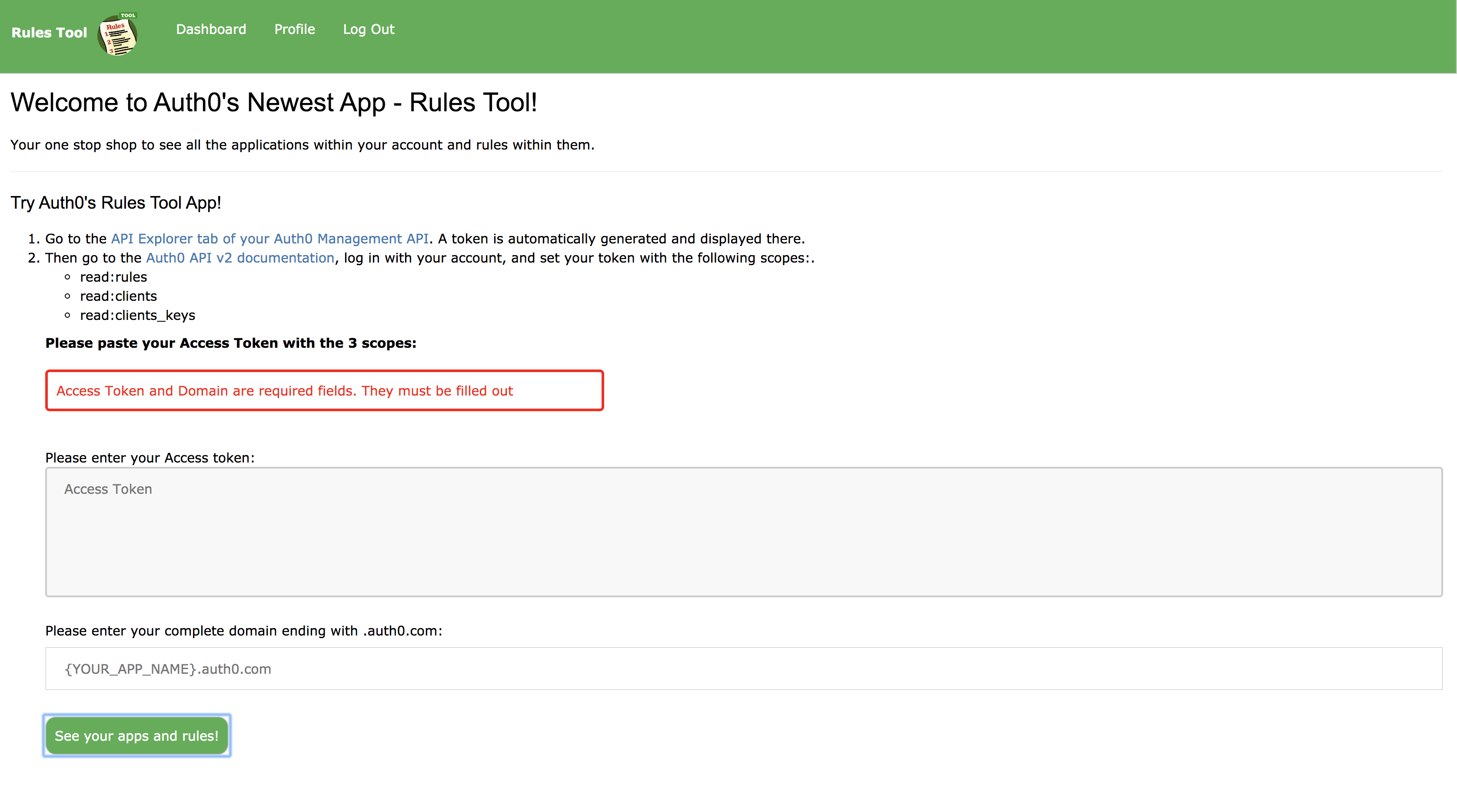Screen dimensions: 1457x812
Task: Go to the Profile page
Action: click(x=294, y=30)
